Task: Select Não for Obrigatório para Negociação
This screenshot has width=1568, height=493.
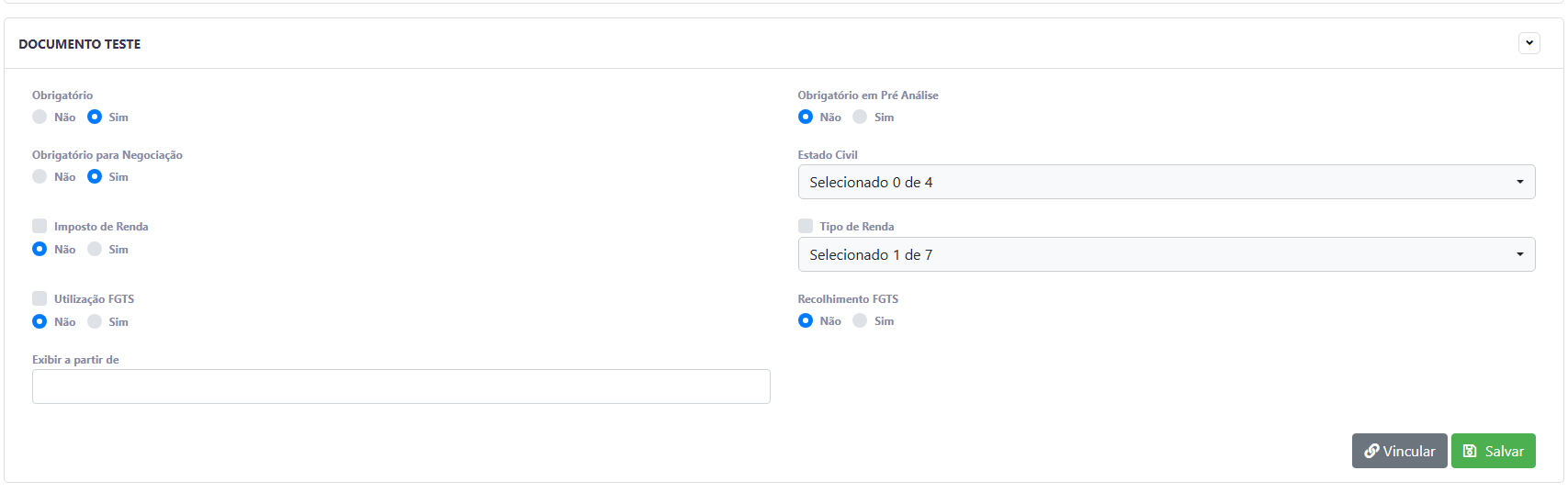Action: pyautogui.click(x=39, y=176)
